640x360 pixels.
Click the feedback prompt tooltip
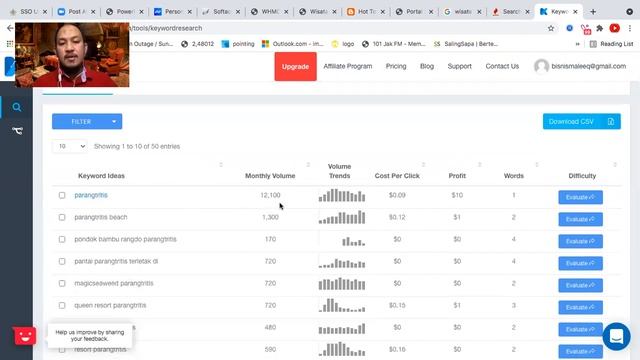[90, 336]
